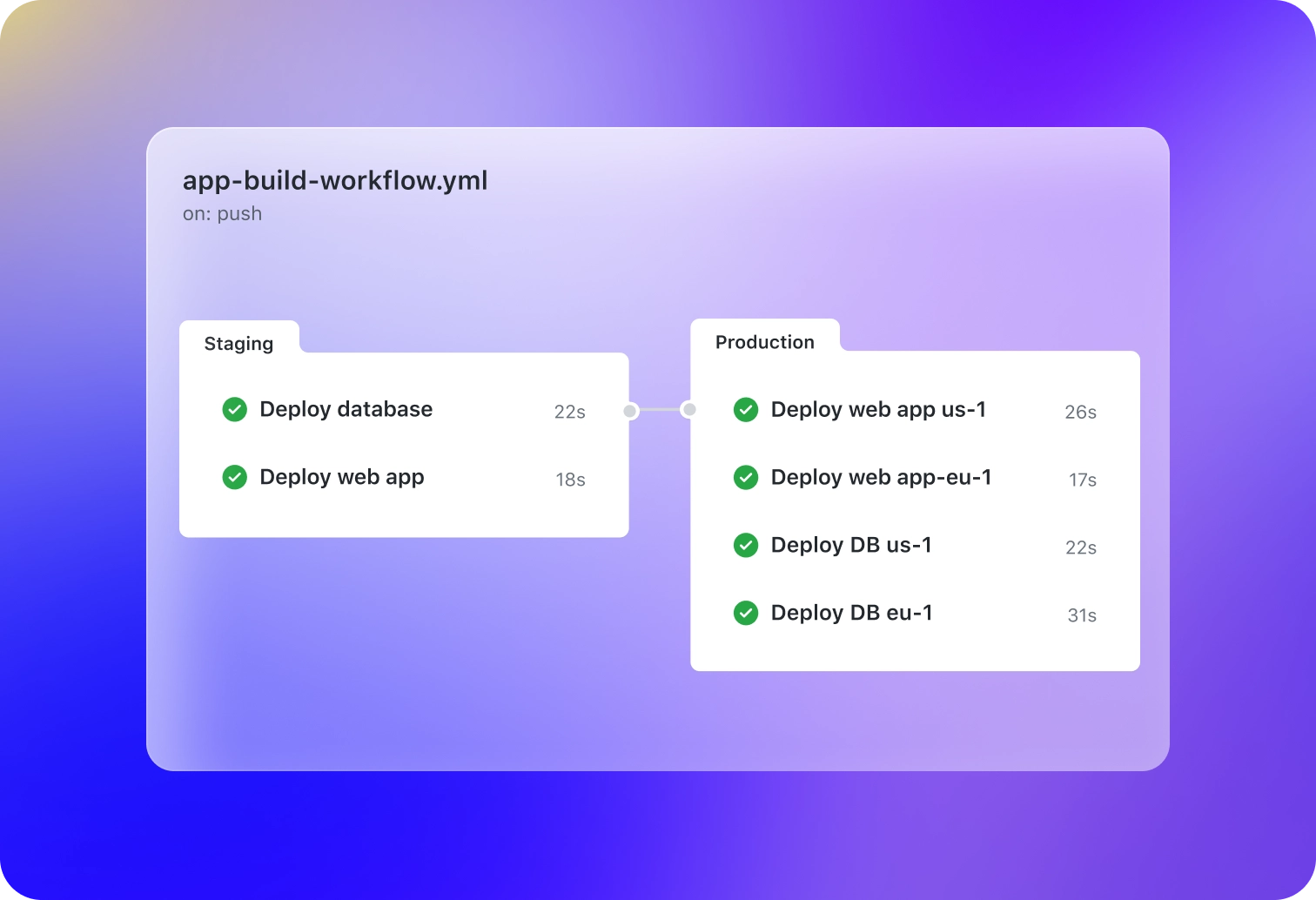The height and width of the screenshot is (900, 1316).
Task: Select the Production group tab
Action: [764, 342]
